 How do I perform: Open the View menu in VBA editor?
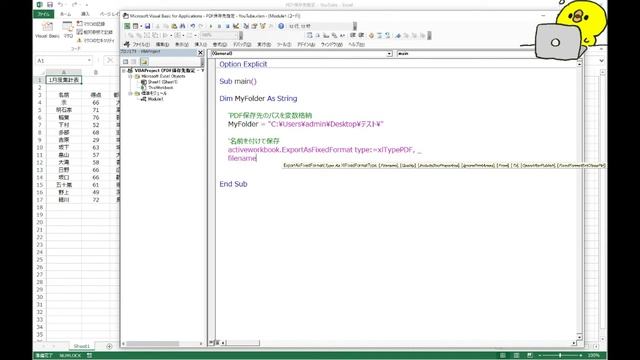[182, 44]
